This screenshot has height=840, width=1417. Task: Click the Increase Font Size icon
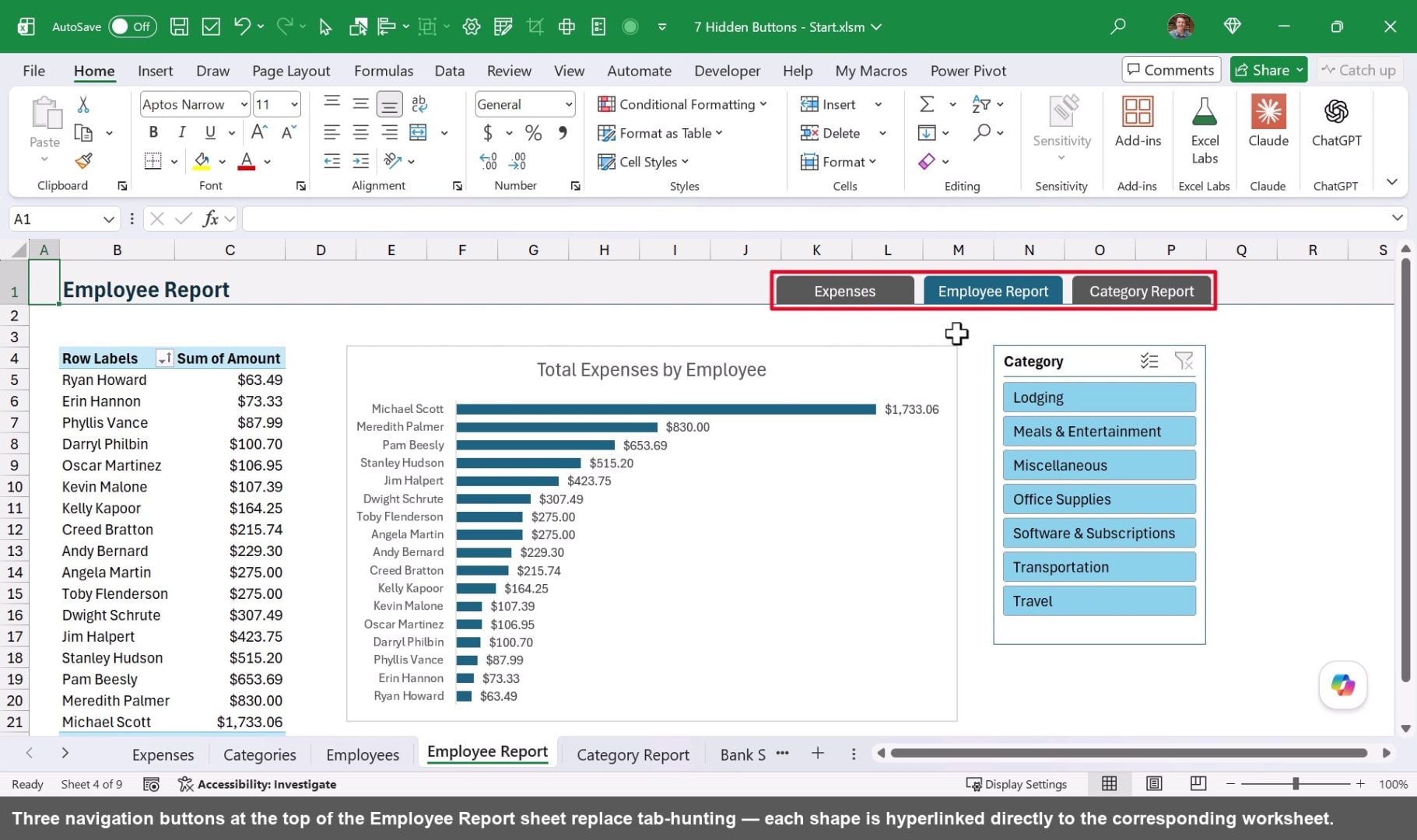[x=259, y=132]
